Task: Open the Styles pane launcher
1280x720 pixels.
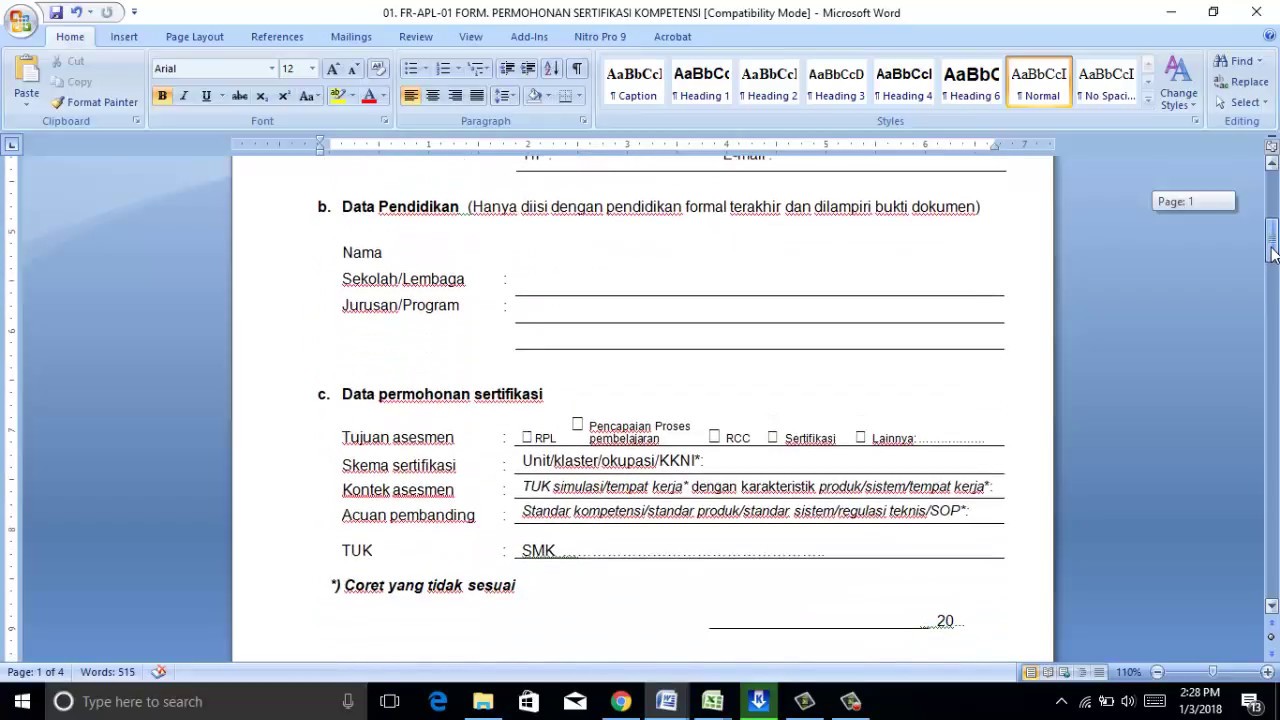Action: [x=1195, y=121]
